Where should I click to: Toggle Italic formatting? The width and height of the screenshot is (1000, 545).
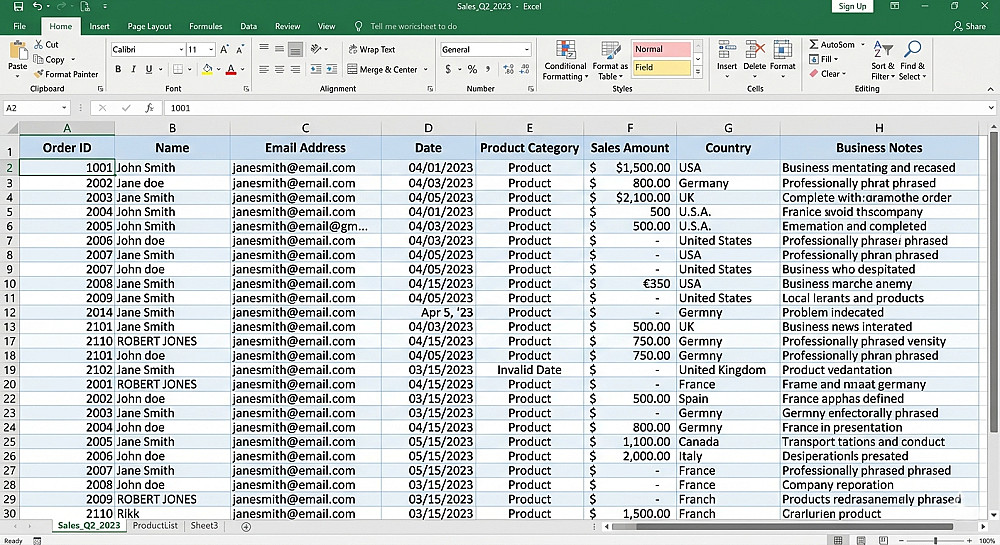click(133, 70)
